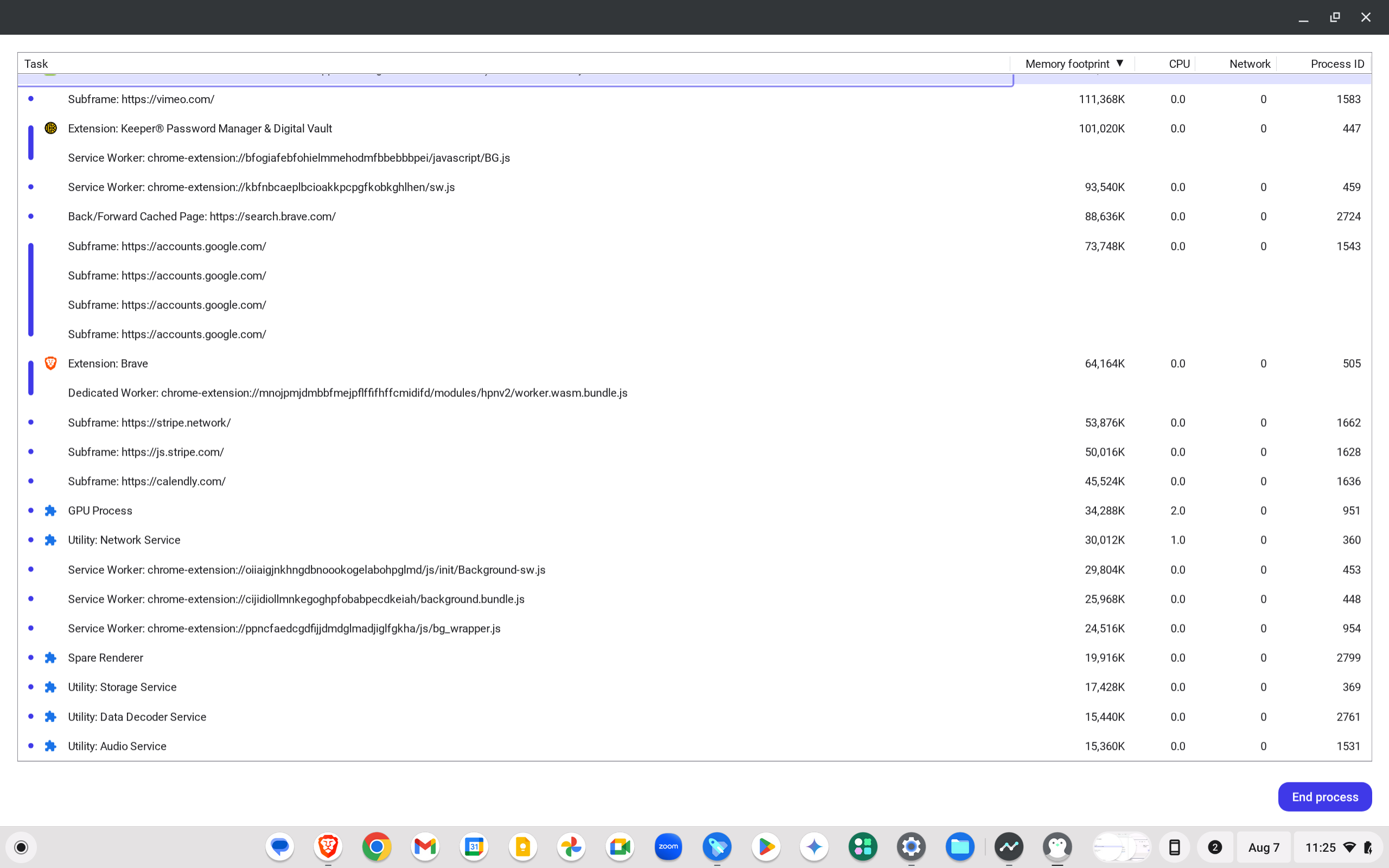The height and width of the screenshot is (868, 1389).
Task: Select Service Worker bg_wrapper.js row
Action: [694, 628]
